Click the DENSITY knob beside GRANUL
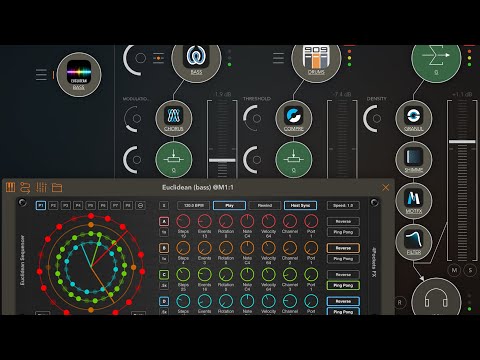The height and width of the screenshot is (360, 480). pyautogui.click(x=374, y=118)
